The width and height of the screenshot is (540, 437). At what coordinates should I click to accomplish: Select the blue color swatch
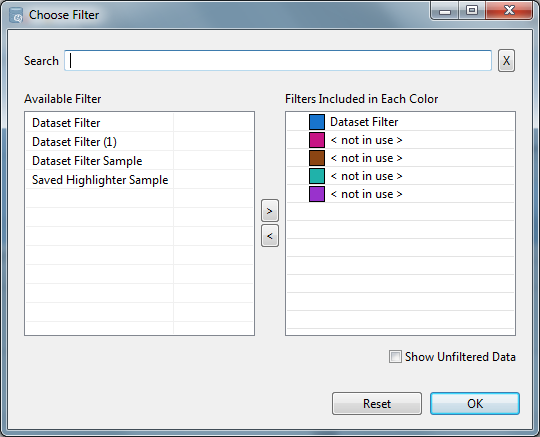(317, 122)
